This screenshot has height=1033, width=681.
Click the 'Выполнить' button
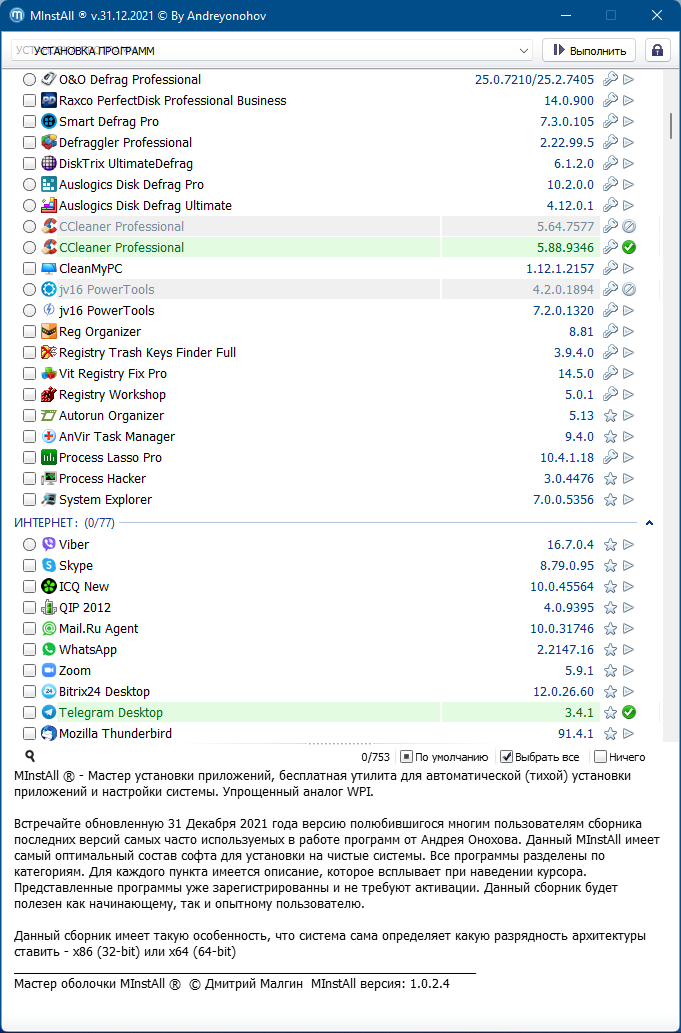(x=589, y=50)
